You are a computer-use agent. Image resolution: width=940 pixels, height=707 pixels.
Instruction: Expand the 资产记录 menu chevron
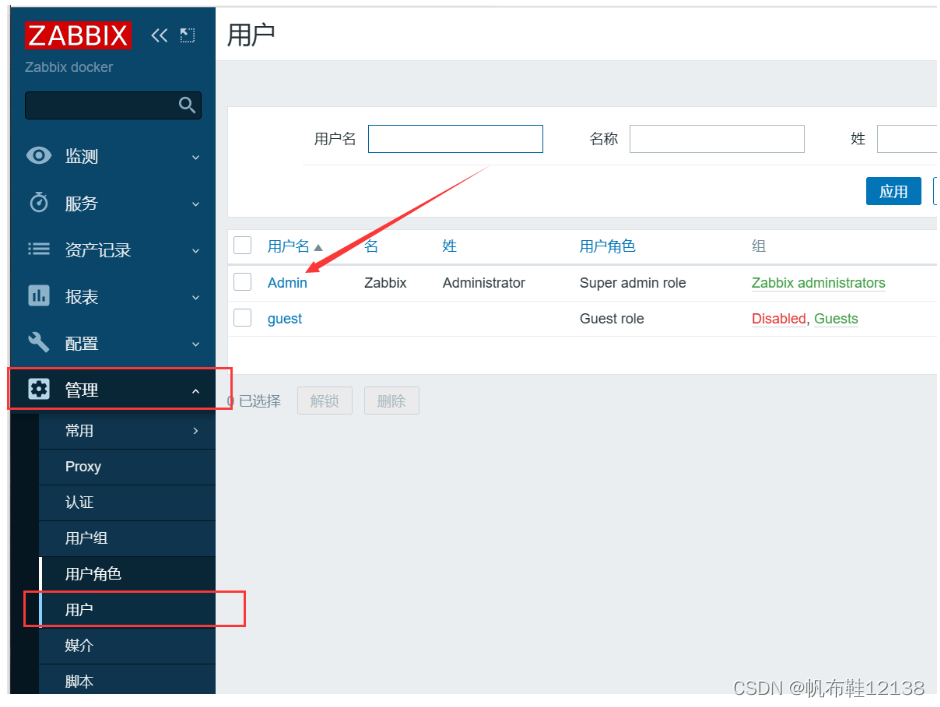(x=195, y=251)
